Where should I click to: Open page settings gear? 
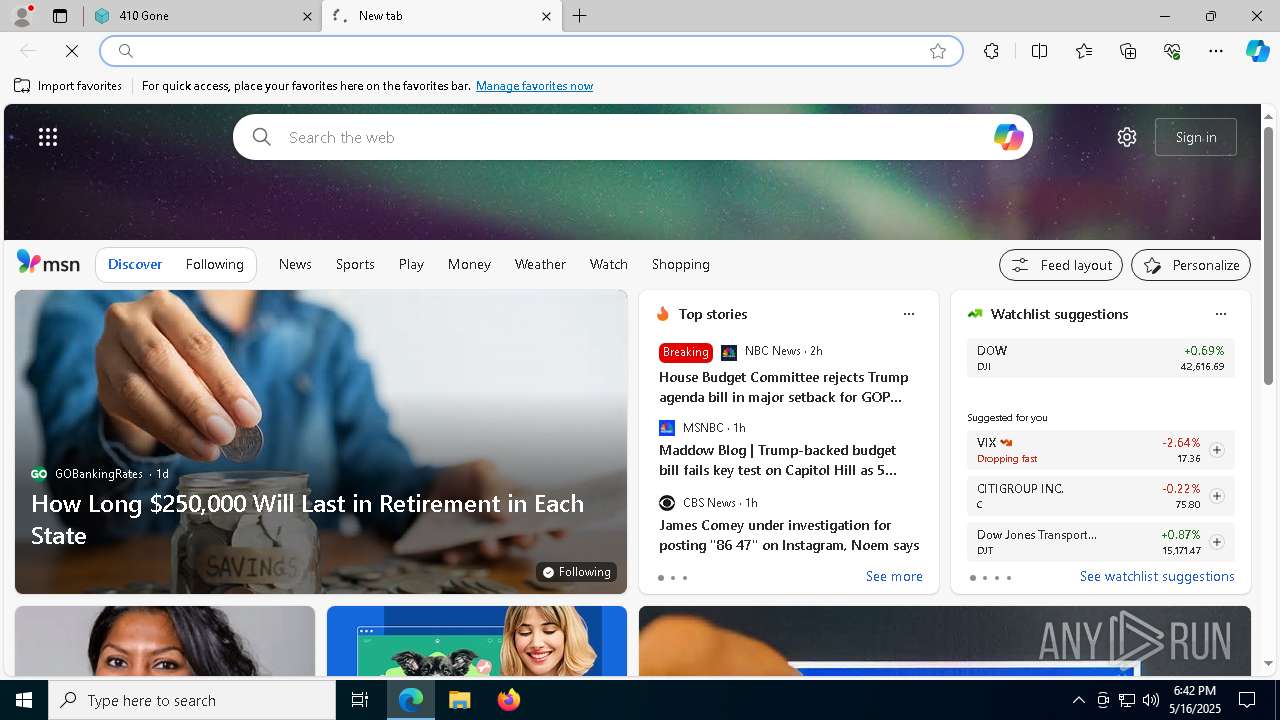1127,137
